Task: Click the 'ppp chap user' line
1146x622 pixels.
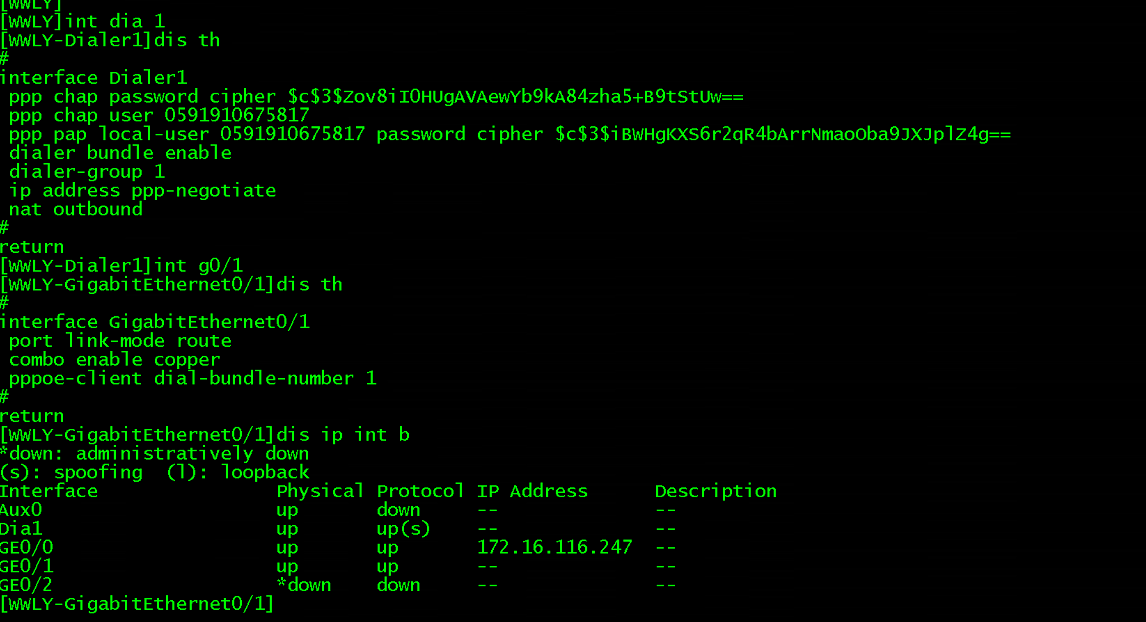Action: (x=159, y=115)
